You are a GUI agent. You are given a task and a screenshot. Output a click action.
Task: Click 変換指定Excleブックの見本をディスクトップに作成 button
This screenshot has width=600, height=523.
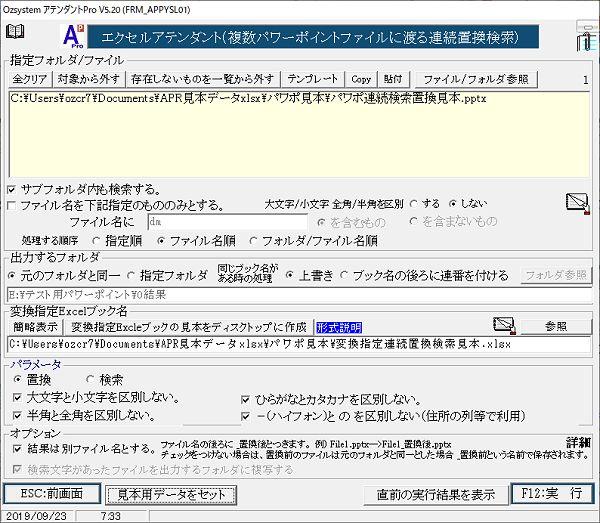189,327
